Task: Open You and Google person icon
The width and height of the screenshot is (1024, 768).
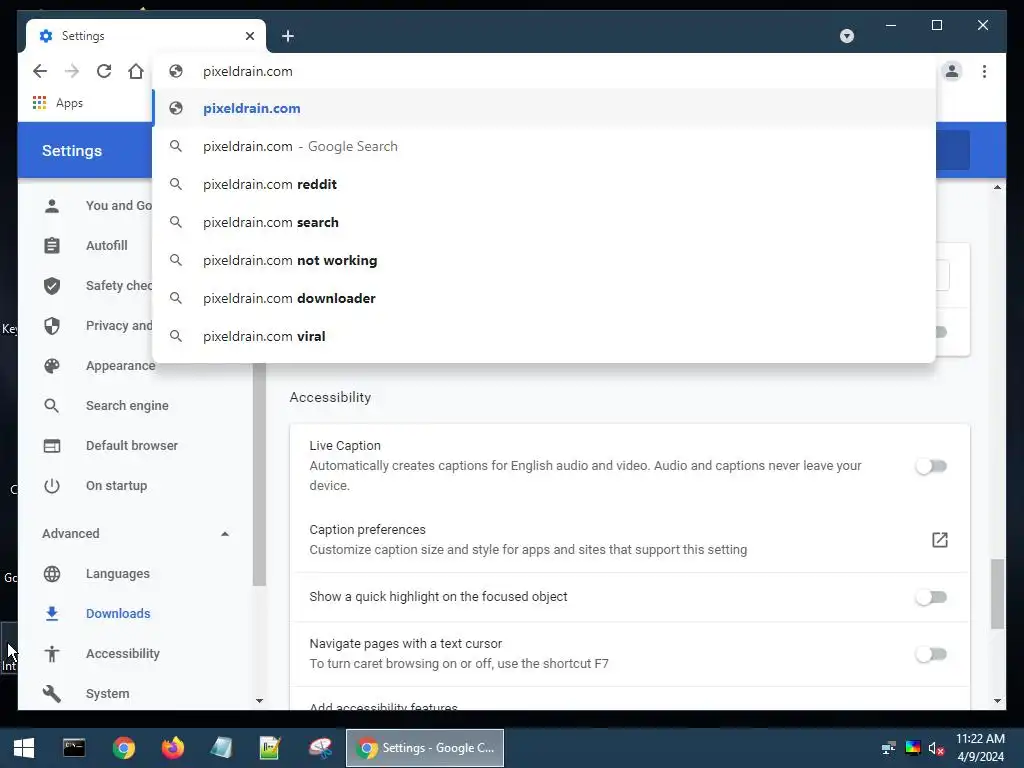Action: [52, 206]
